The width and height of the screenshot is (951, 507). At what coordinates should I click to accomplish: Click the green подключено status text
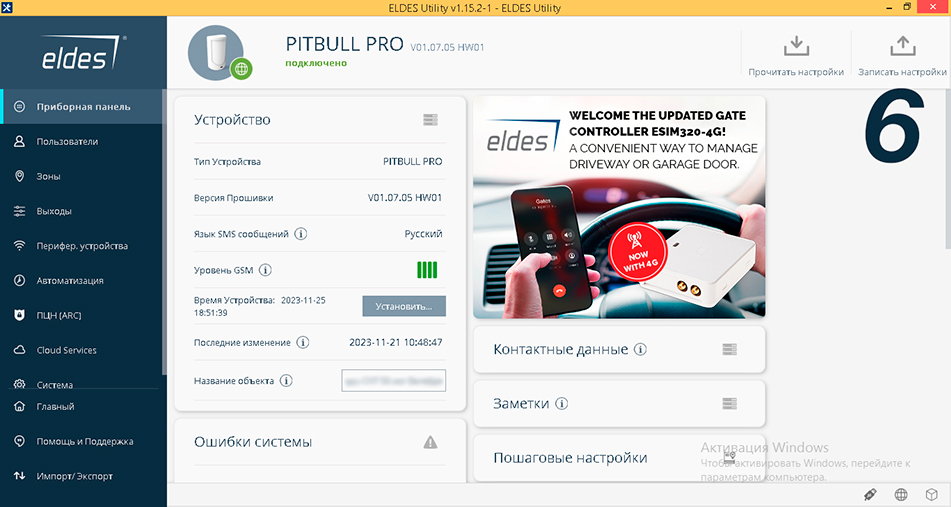point(316,63)
